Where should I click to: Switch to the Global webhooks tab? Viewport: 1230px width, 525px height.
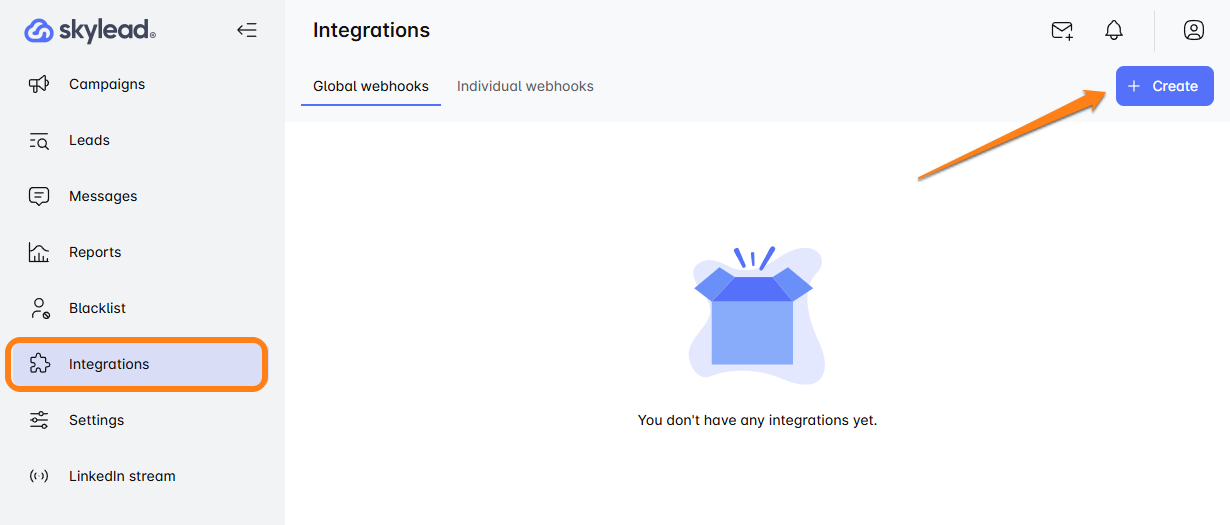[x=371, y=86]
